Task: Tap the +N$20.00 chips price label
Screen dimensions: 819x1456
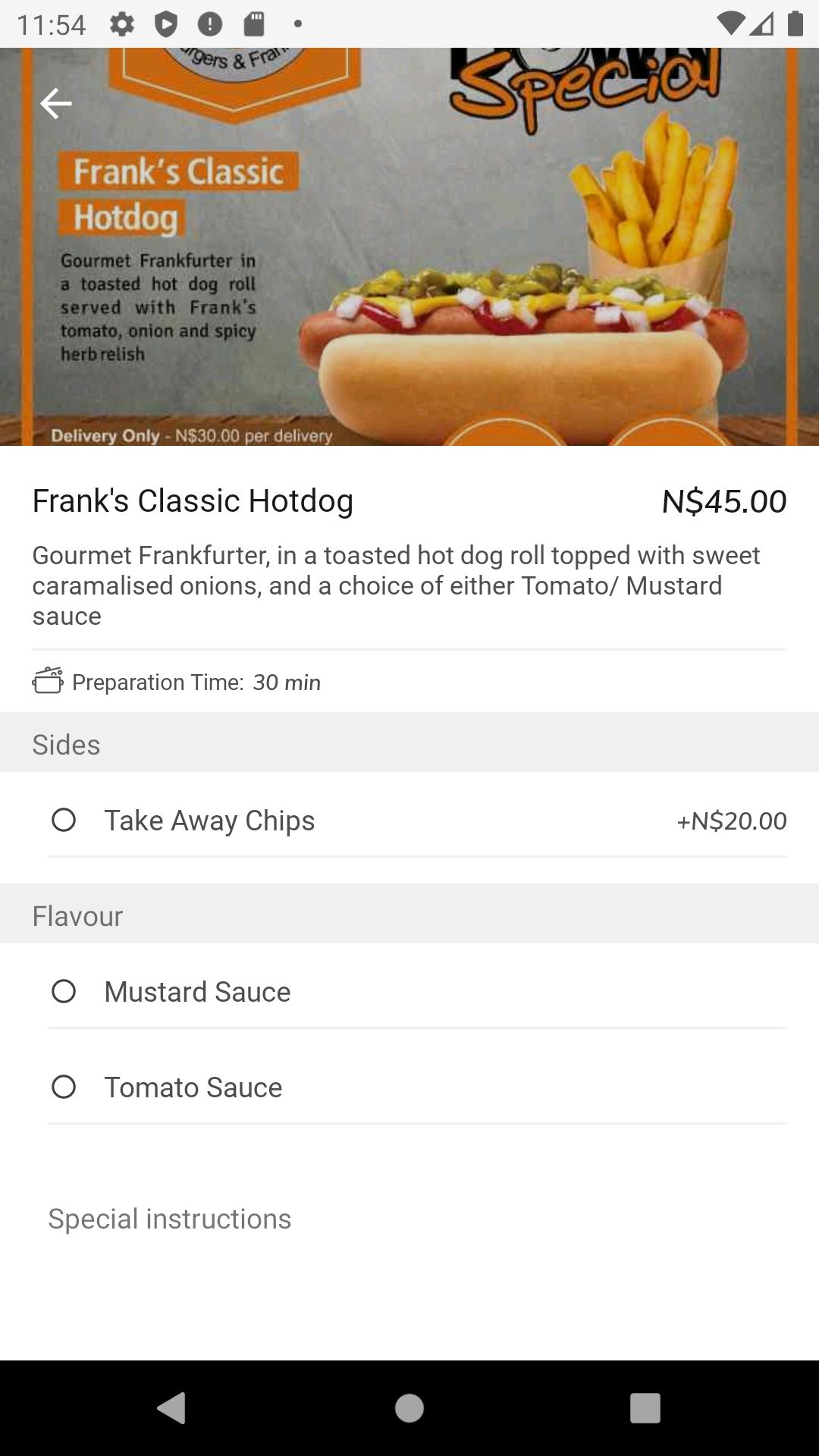Action: 732,821
